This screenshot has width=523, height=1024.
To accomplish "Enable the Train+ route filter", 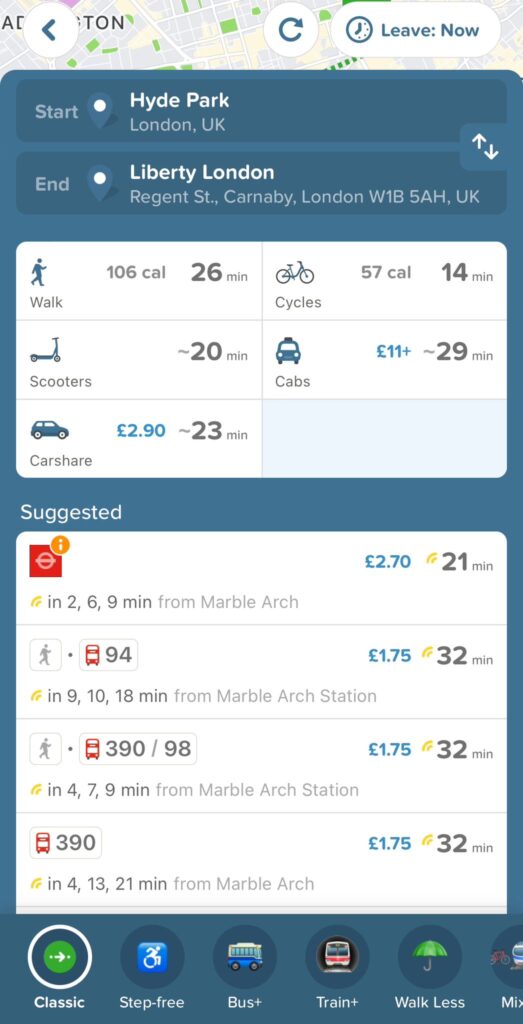I will 337,967.
